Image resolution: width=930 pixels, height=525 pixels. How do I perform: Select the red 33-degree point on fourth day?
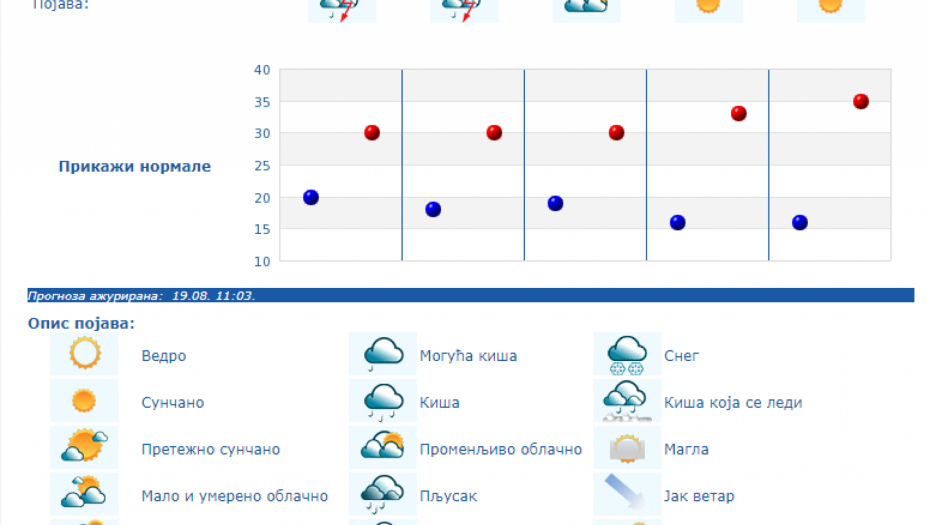[x=738, y=113]
